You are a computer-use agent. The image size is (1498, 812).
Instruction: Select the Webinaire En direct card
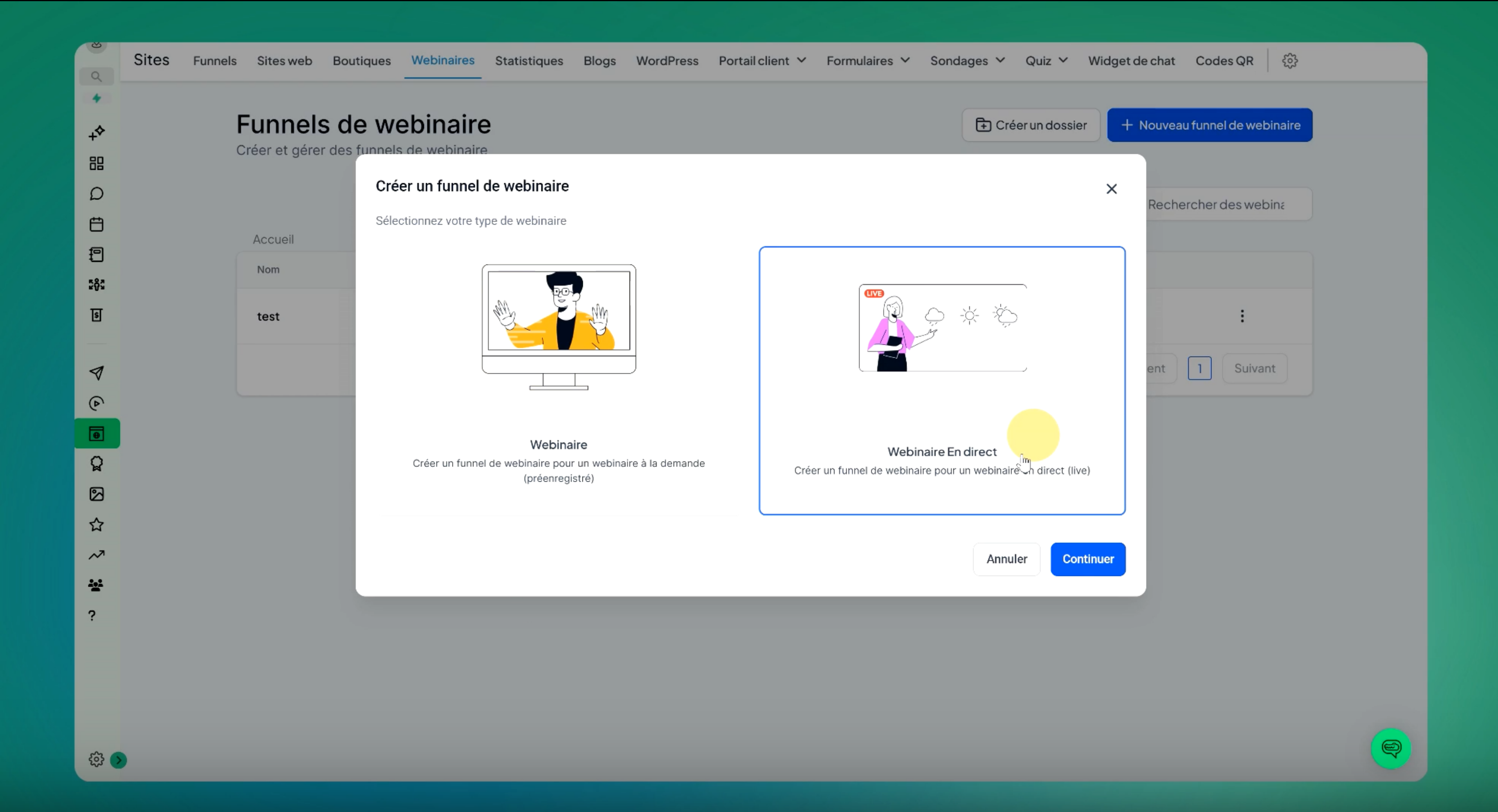coord(941,381)
